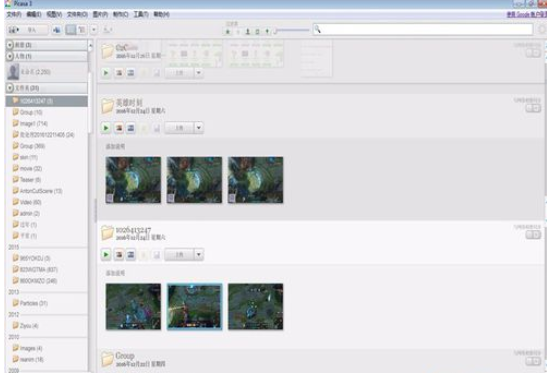Collapse the 人物 (1) section

pyautogui.click(x=10, y=56)
